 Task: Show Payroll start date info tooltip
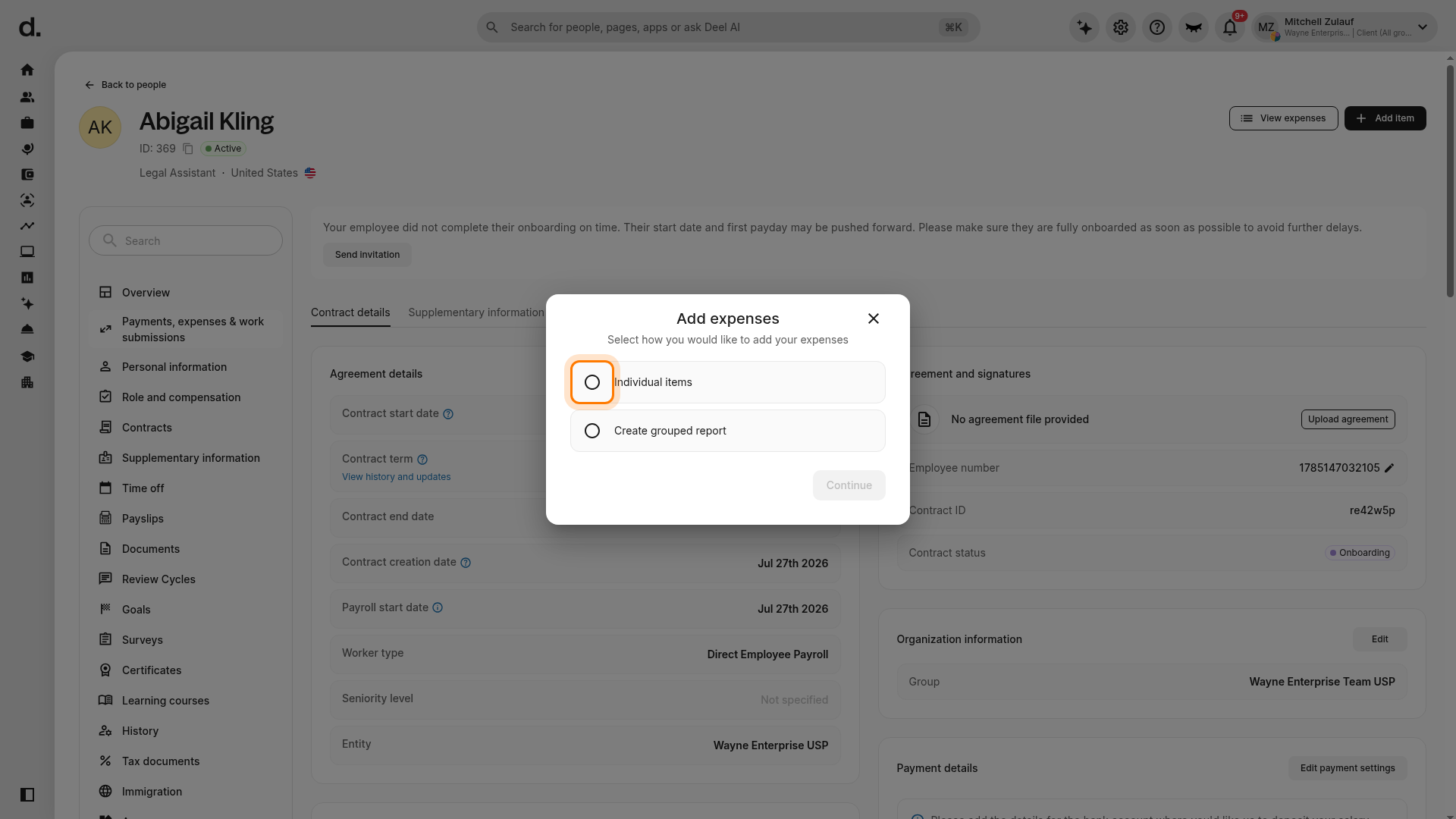438,607
